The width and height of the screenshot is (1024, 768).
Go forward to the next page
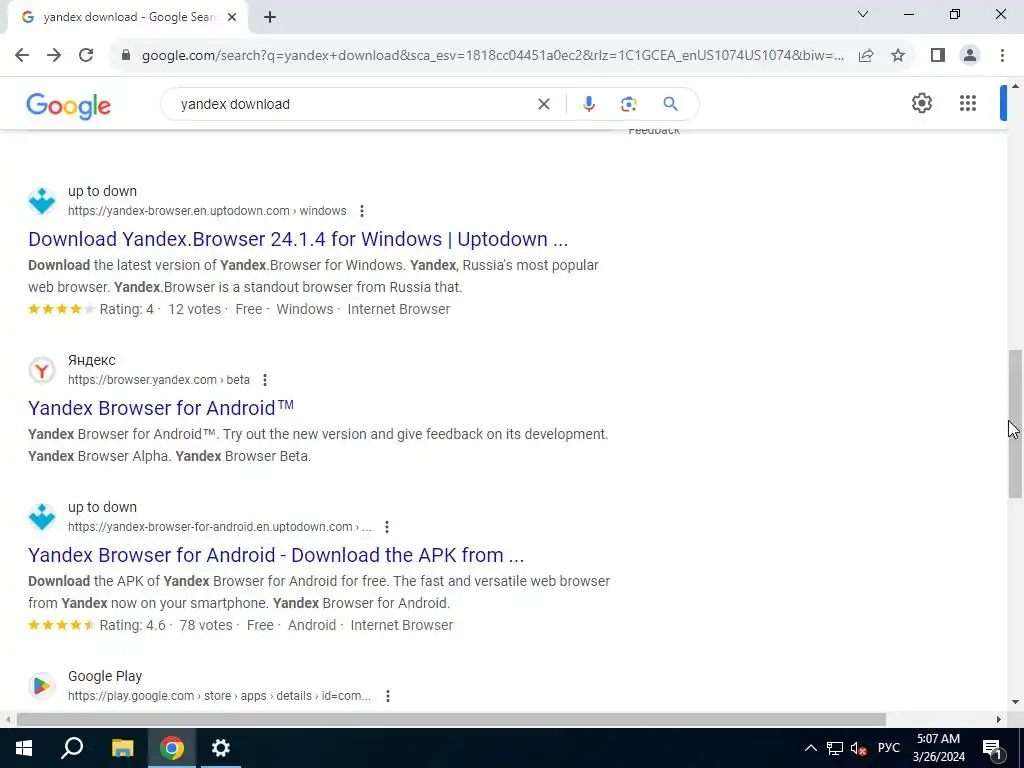(54, 55)
